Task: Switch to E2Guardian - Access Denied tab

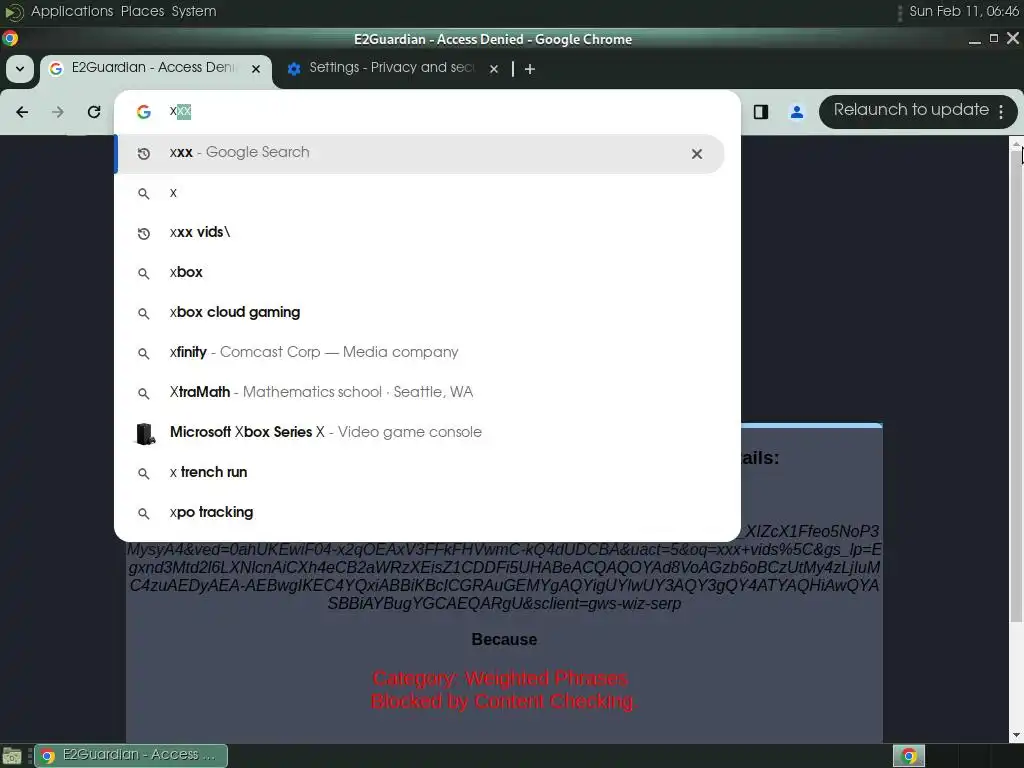Action: [155, 68]
